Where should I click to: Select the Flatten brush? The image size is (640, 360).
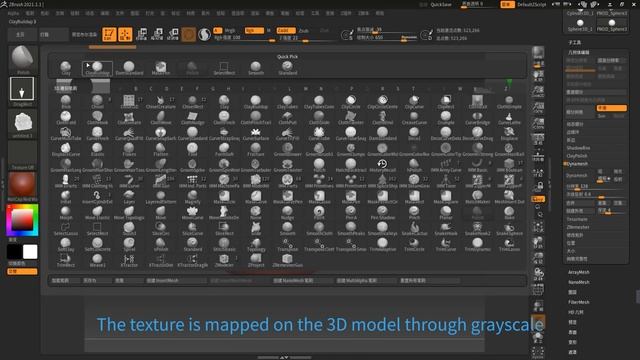(x=161, y=150)
